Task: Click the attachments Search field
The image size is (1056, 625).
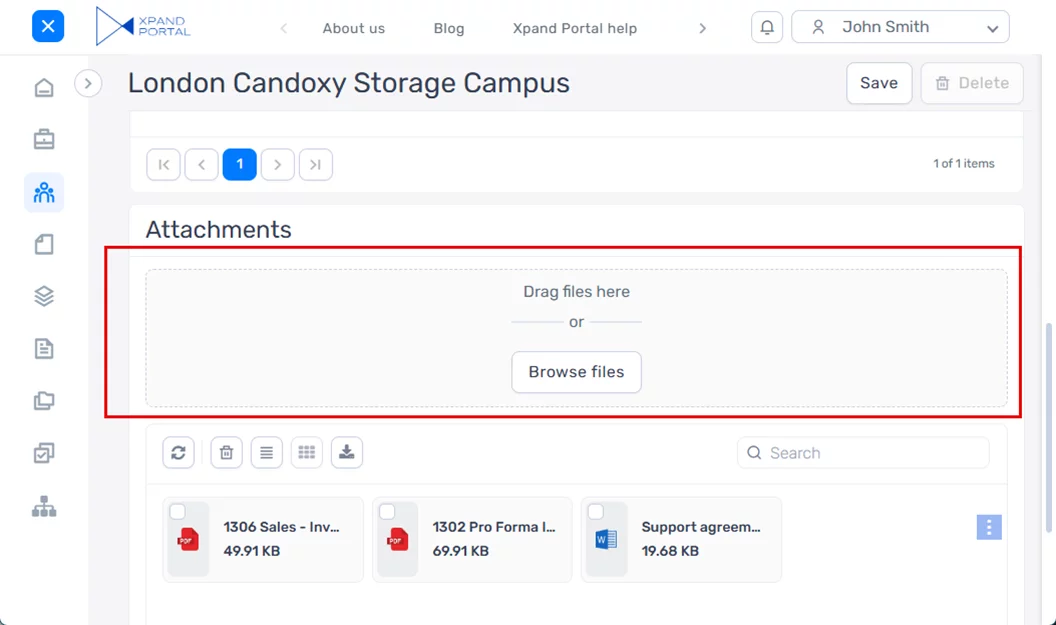Action: pyautogui.click(x=870, y=453)
